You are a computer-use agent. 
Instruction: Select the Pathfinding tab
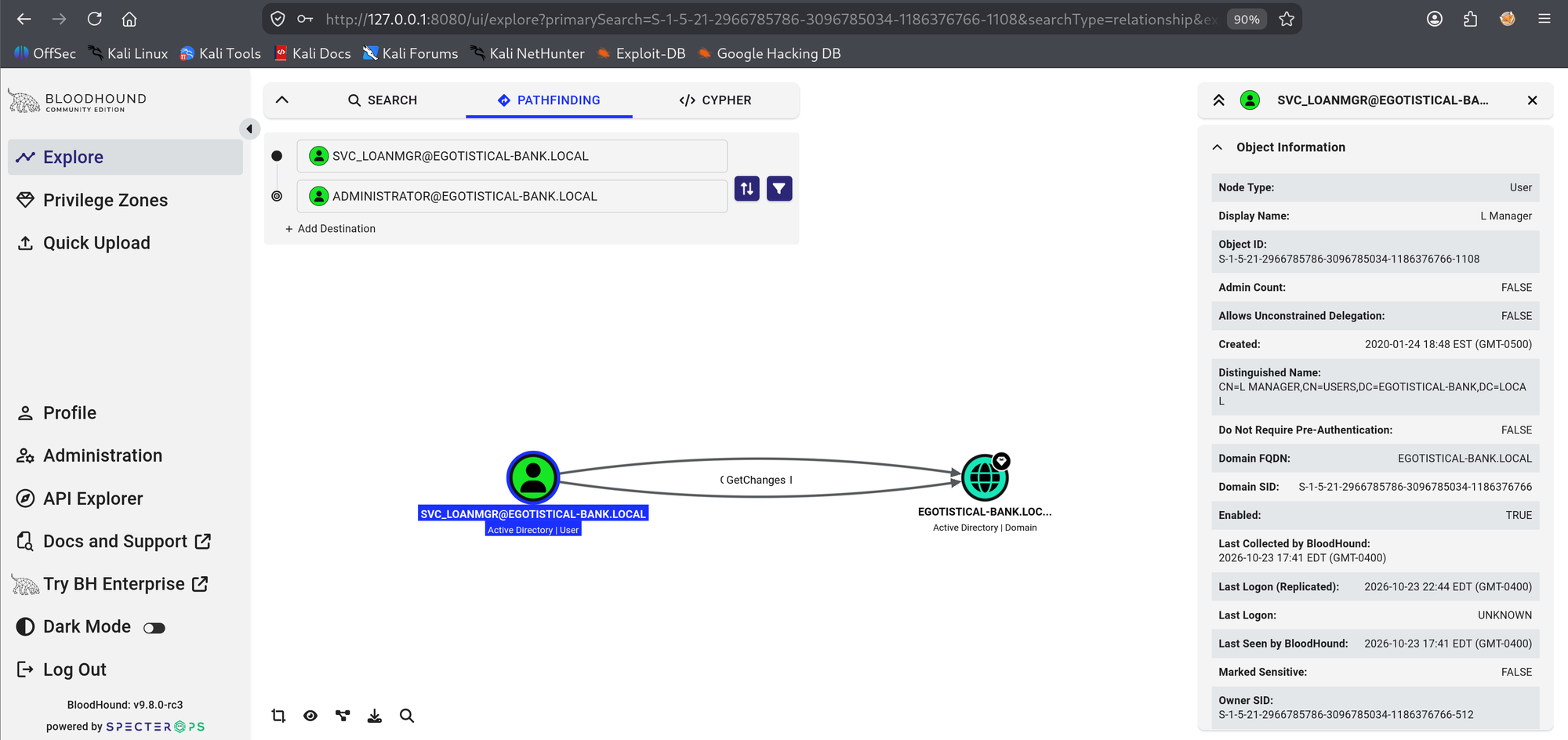549,100
